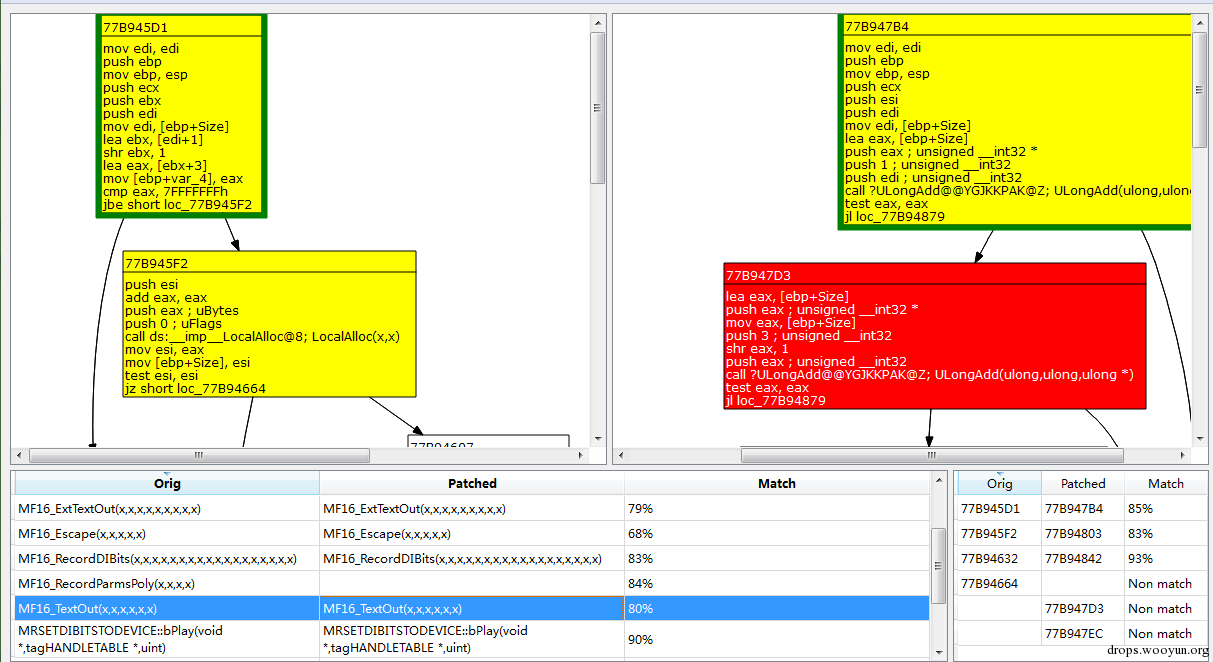Image resolution: width=1213 pixels, height=662 pixels.
Task: Click orig graph horizontal scrollbar left arrow
Action: 20,456
